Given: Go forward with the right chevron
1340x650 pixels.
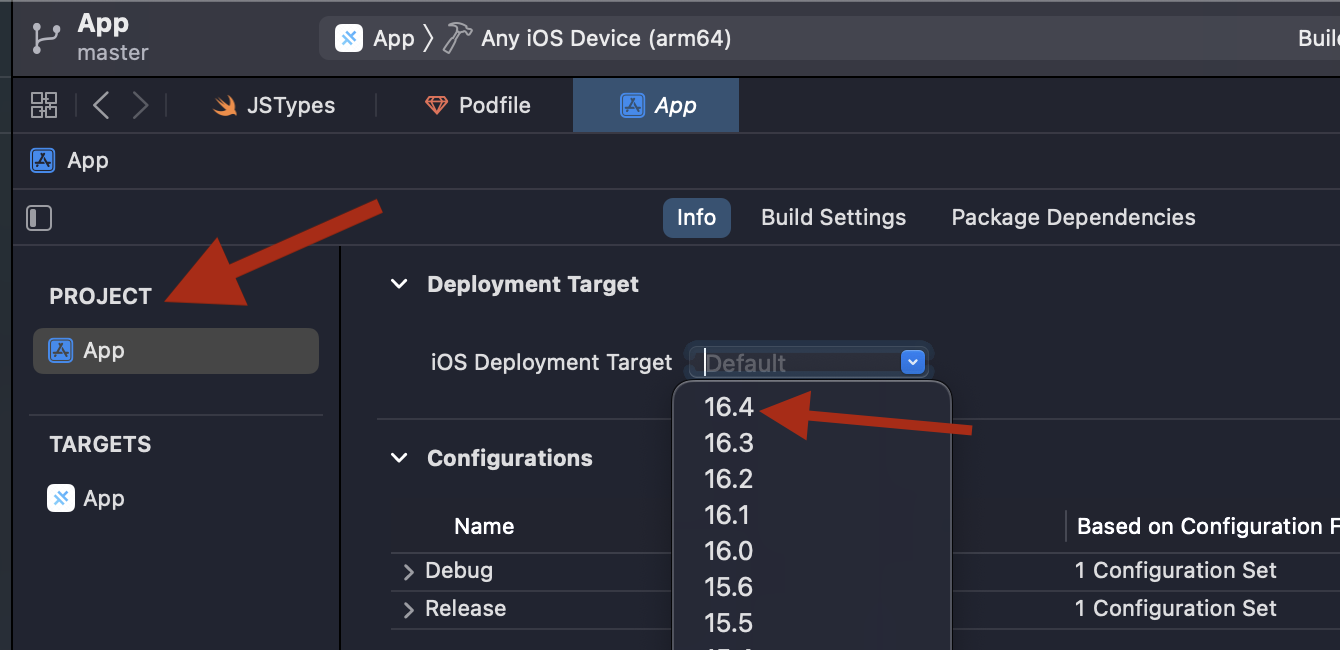Looking at the screenshot, I should tap(141, 105).
